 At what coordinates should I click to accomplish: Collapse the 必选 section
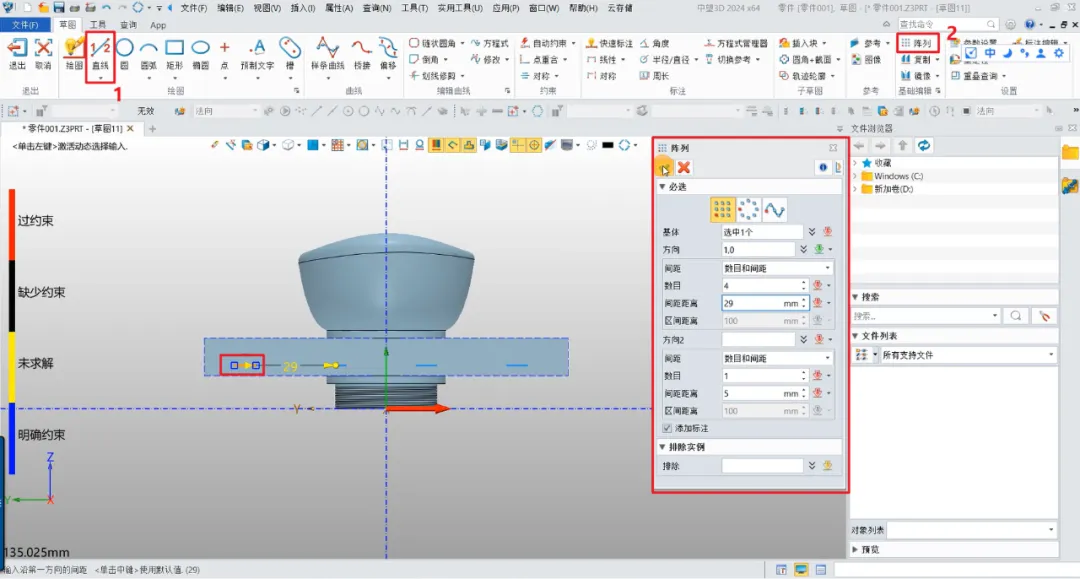[662, 187]
